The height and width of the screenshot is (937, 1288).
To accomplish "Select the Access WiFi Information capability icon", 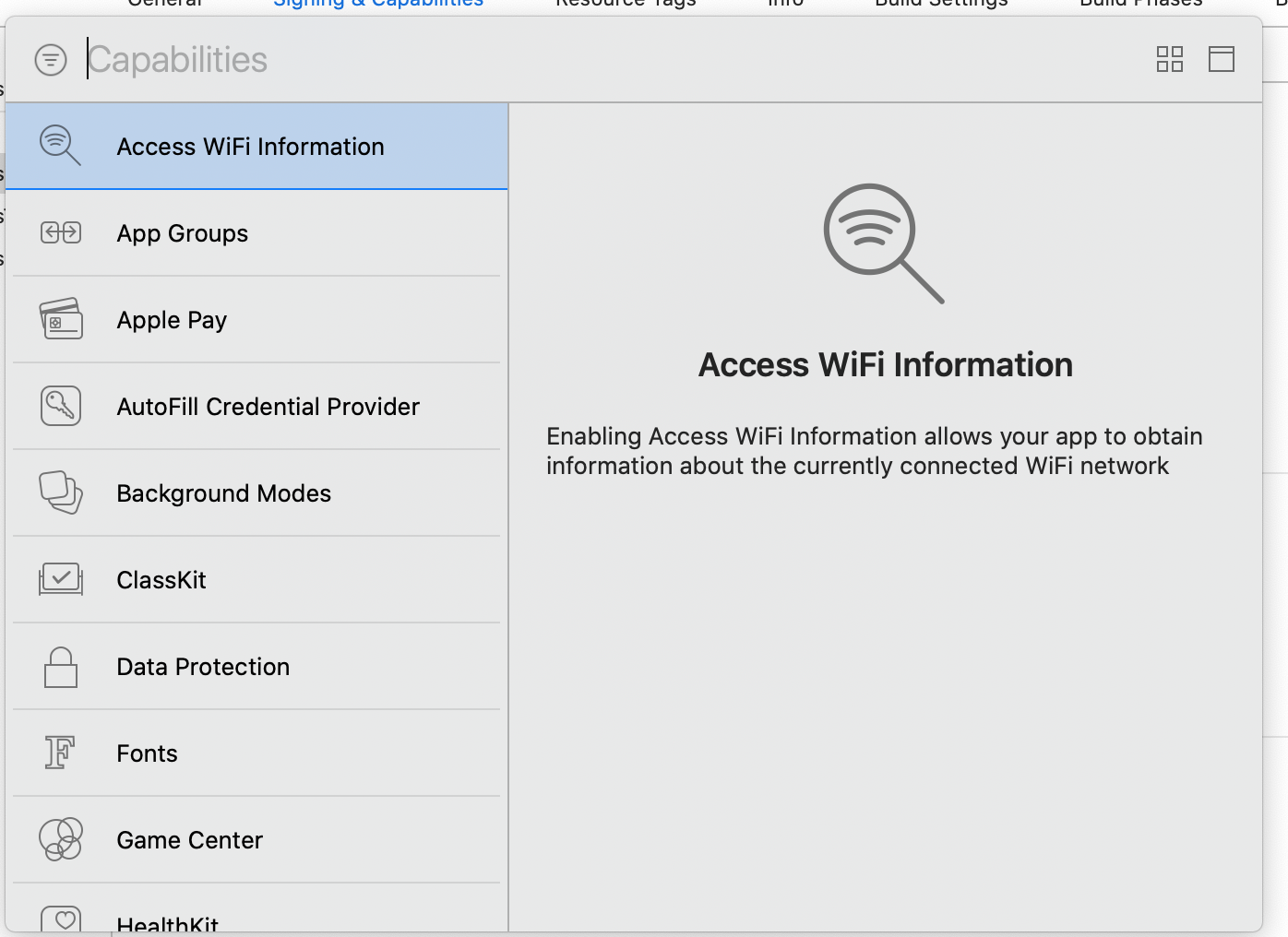I will [60, 145].
